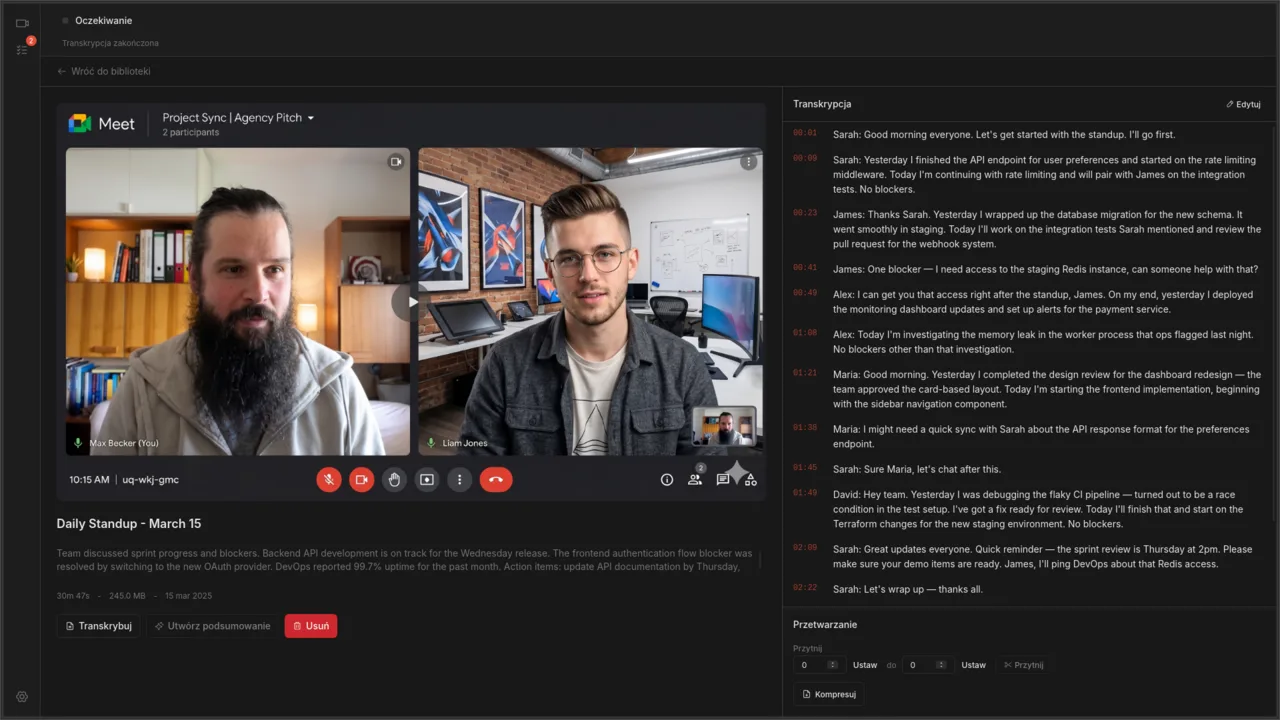Toggle the muted microphone button

click(329, 480)
